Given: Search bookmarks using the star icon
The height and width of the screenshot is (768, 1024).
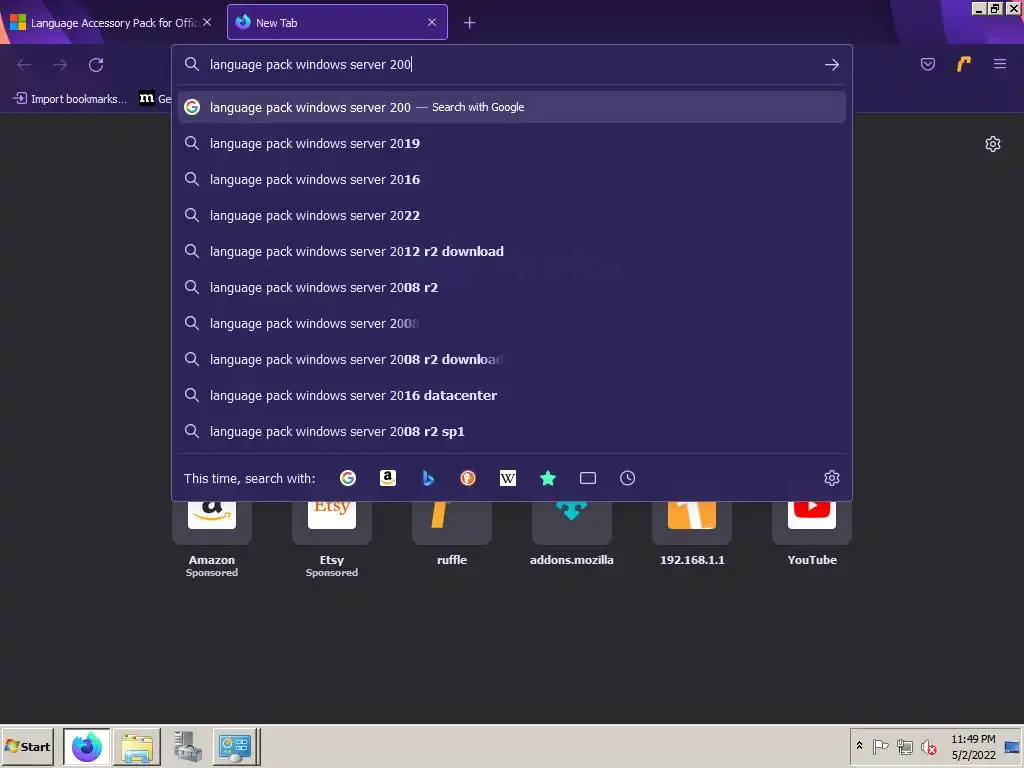Looking at the screenshot, I should (x=548, y=478).
